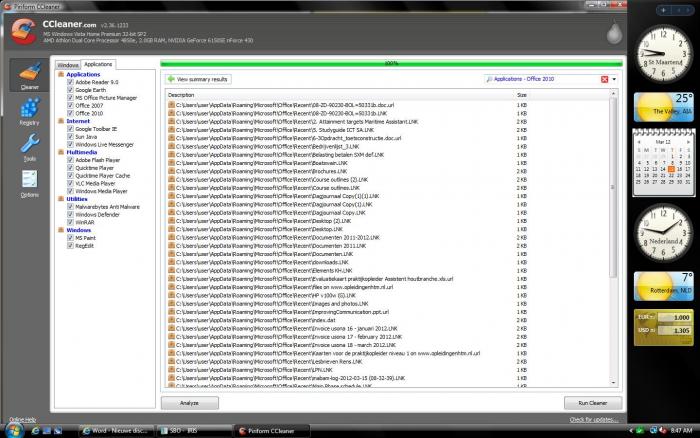Image resolution: width=700 pixels, height=438 pixels.
Task: Click the Windows category folder icon in tree
Action: click(61, 230)
